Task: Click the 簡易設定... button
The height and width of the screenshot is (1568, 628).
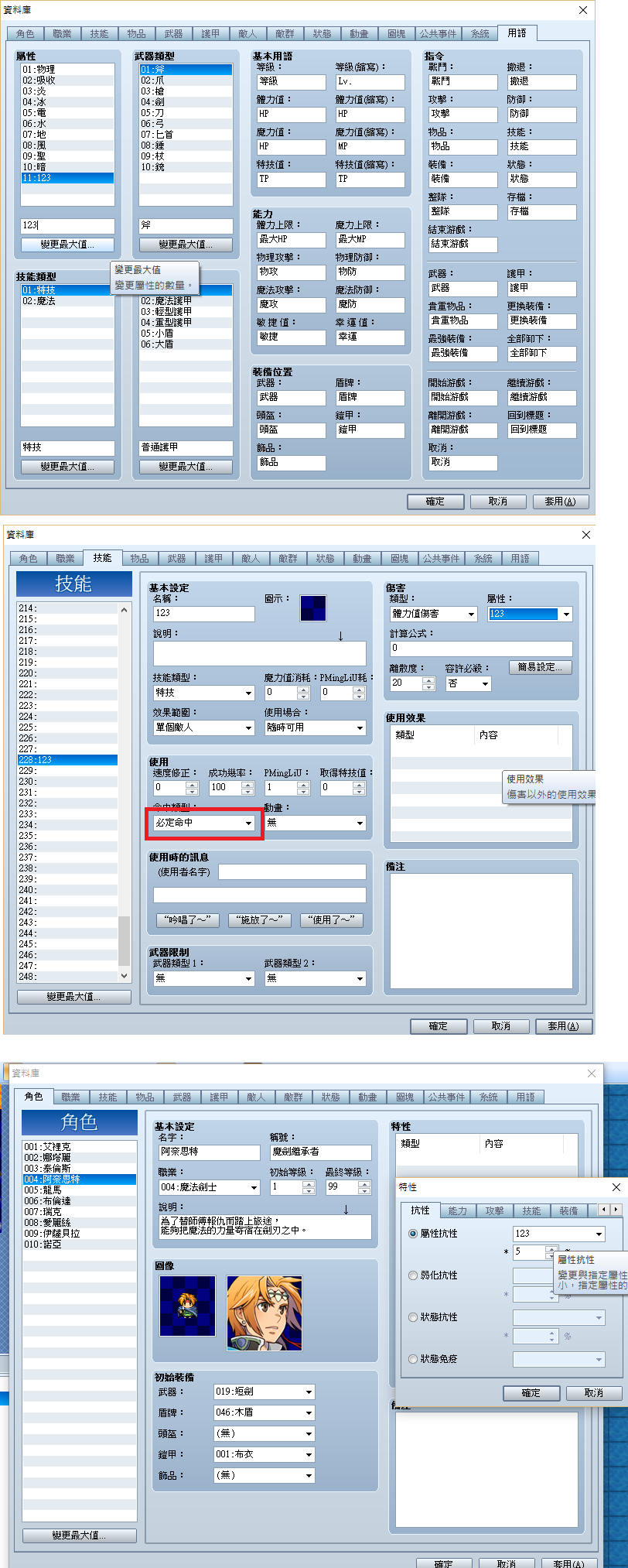Action: (x=541, y=667)
